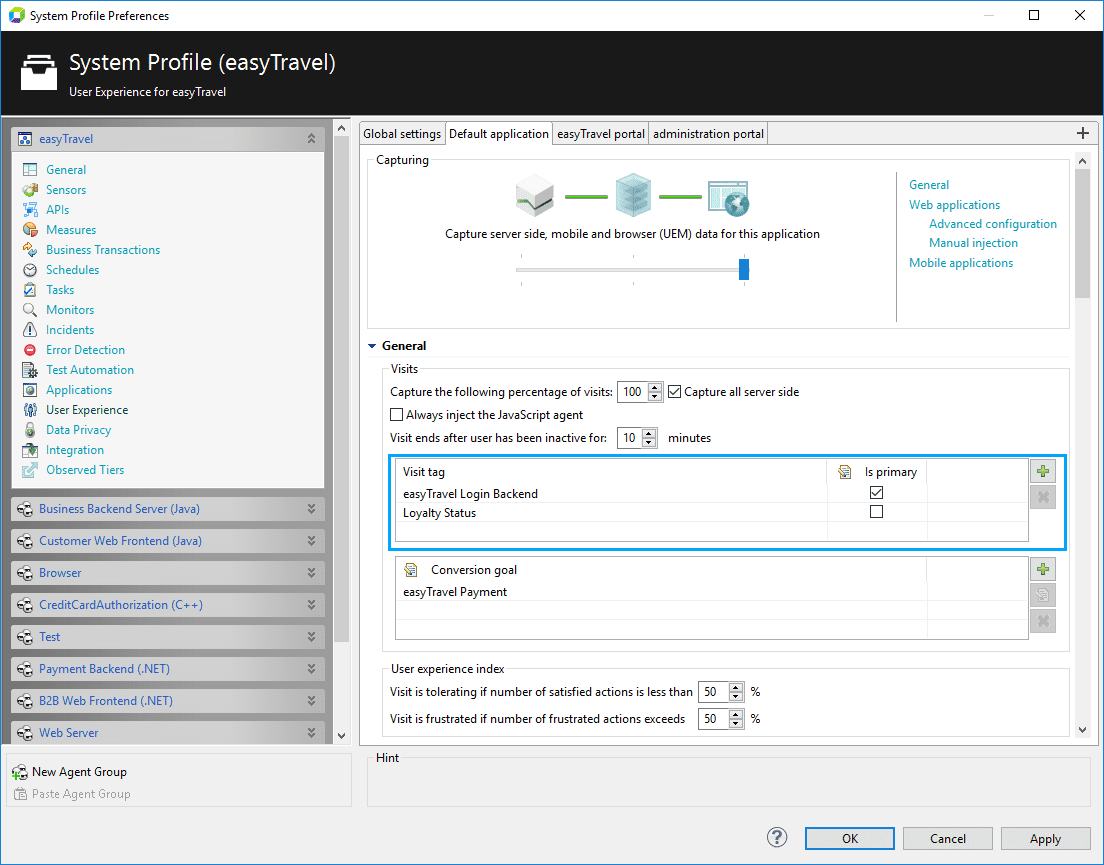Image resolution: width=1104 pixels, height=865 pixels.
Task: Delete the conversion goal with the X icon
Action: pos(1043,621)
